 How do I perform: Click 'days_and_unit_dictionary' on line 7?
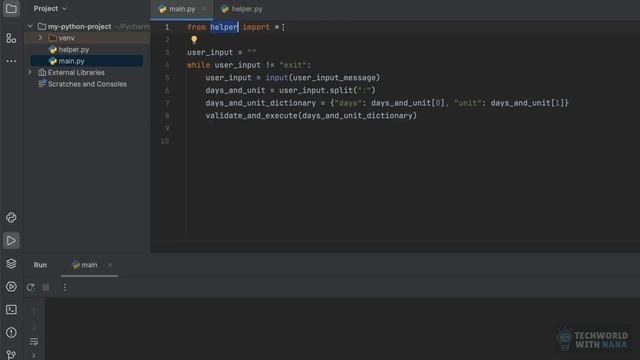pos(260,103)
